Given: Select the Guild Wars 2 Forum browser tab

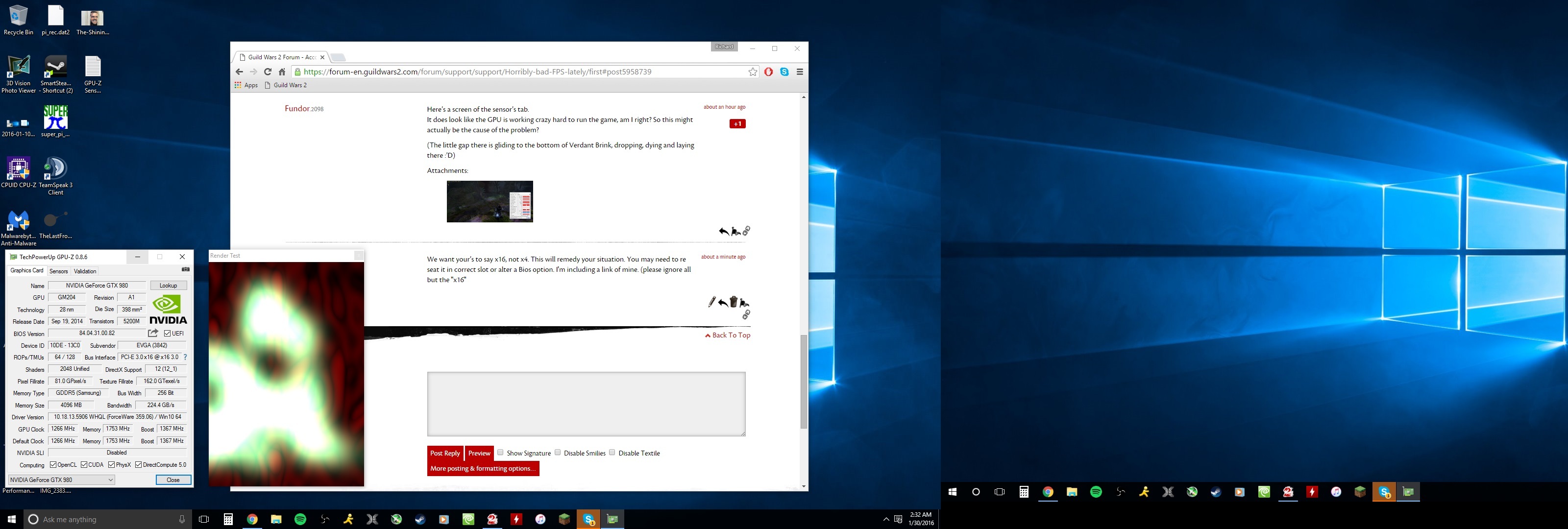Looking at the screenshot, I should [x=281, y=57].
